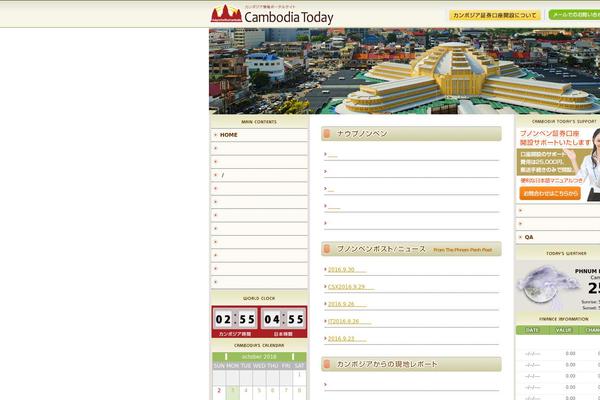Click the bullet arrow beside QA
Screen dimensions: 600x400
(x=520, y=237)
